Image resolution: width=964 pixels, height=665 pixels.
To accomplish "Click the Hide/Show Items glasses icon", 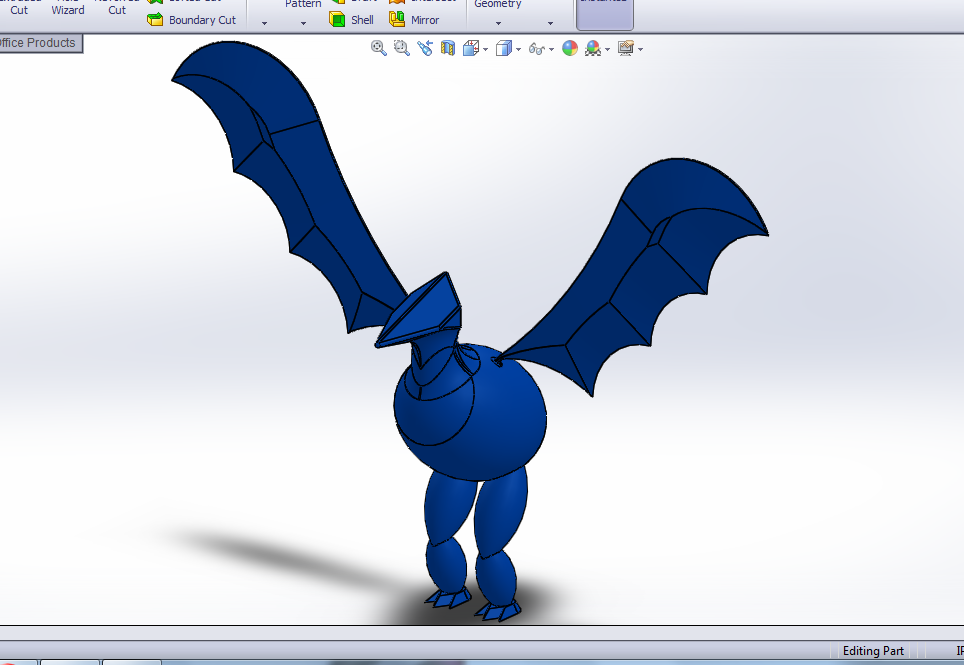I will 537,49.
